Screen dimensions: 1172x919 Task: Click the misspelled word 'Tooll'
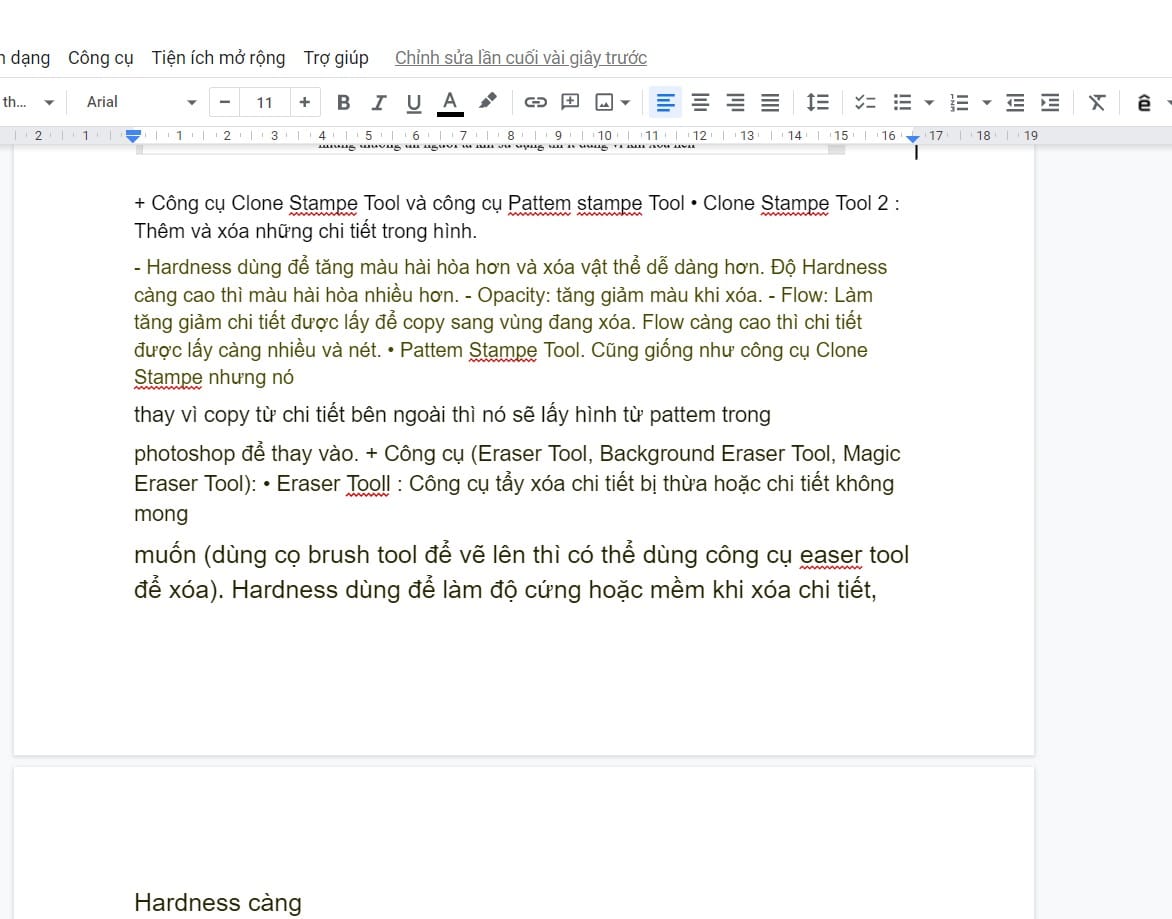pos(368,484)
